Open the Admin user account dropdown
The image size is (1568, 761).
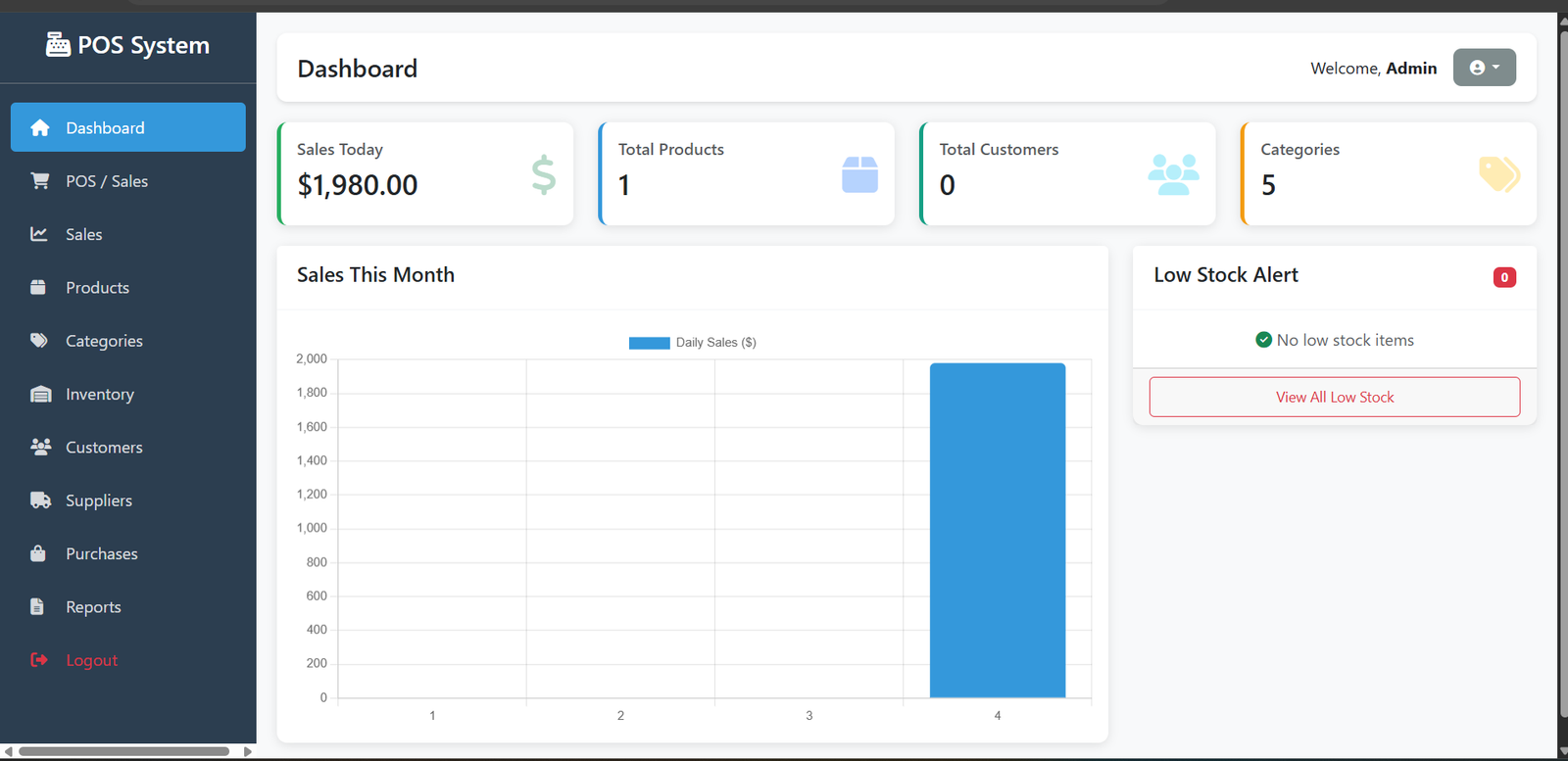(1484, 68)
